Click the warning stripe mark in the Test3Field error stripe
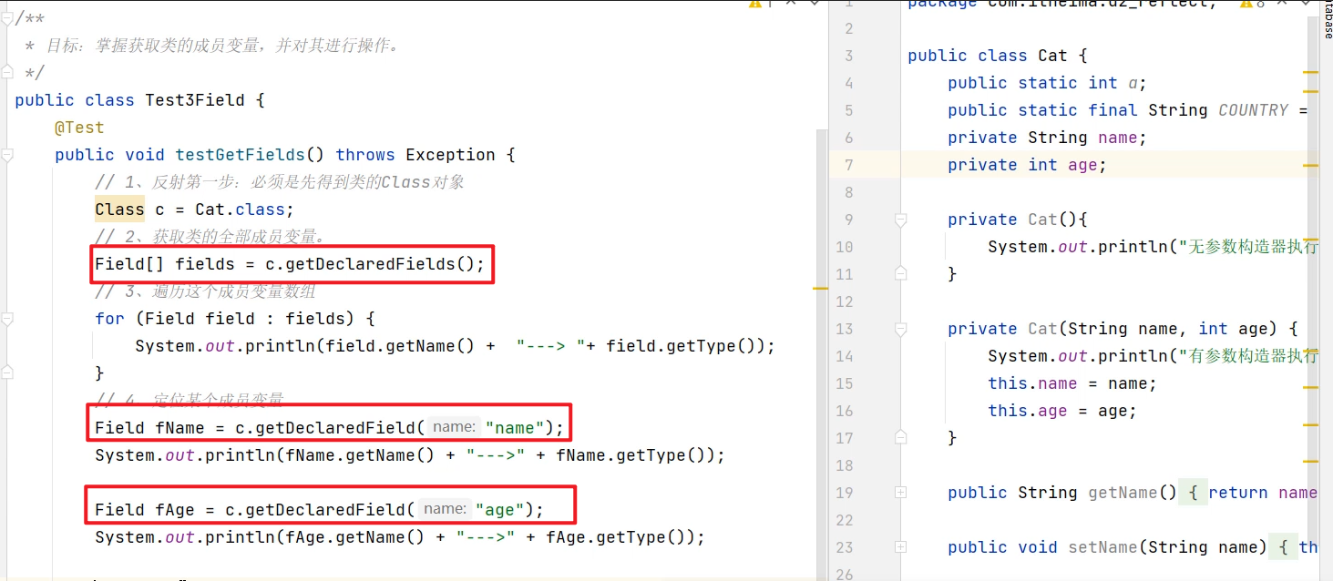This screenshot has width=1333, height=581. click(x=822, y=288)
